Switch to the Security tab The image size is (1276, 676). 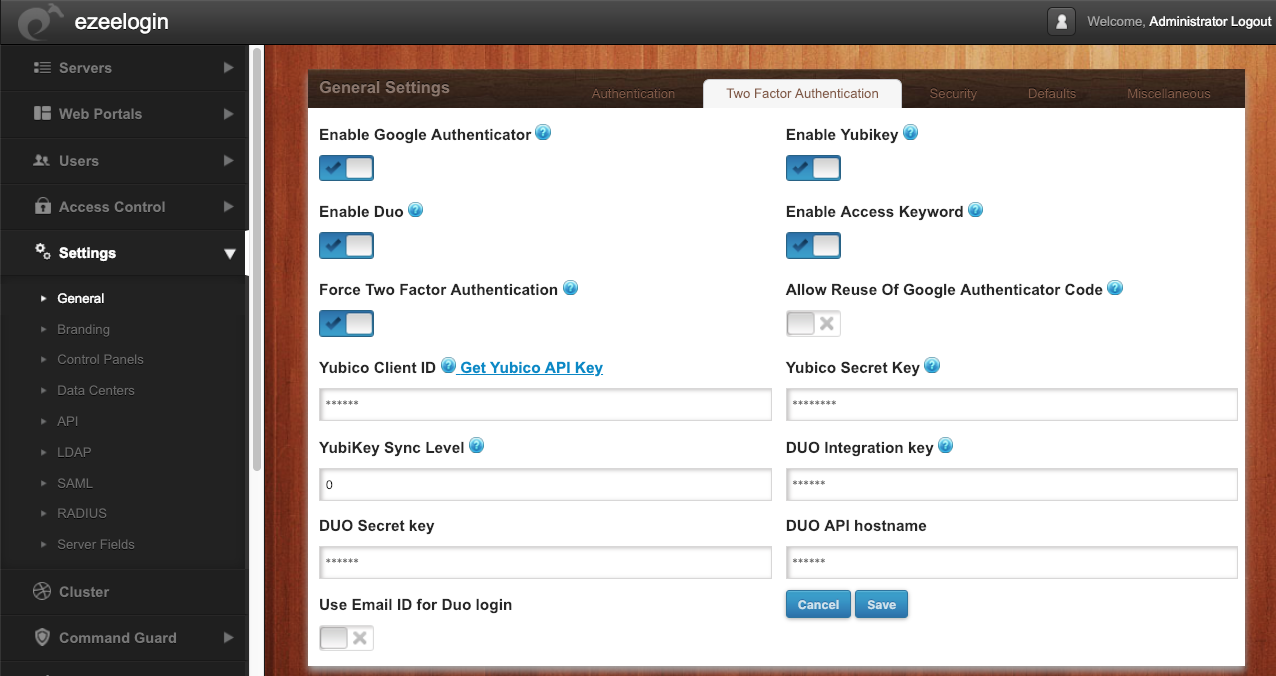(x=953, y=94)
